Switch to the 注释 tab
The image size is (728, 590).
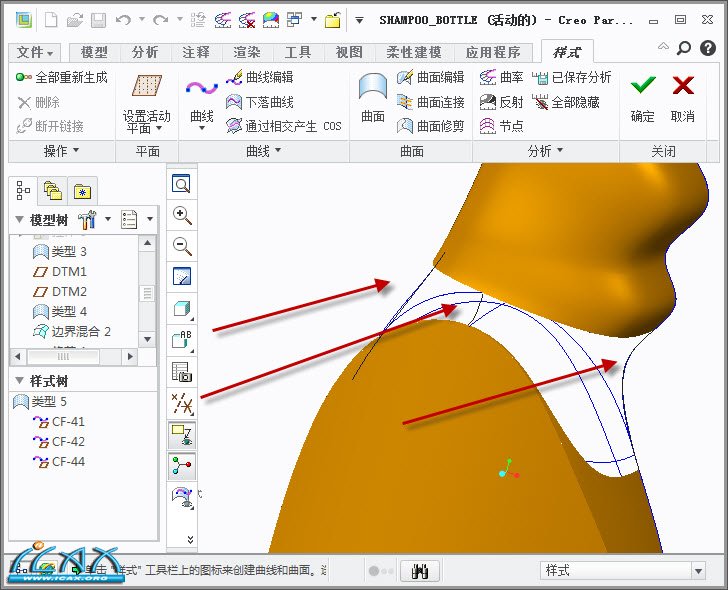[196, 52]
